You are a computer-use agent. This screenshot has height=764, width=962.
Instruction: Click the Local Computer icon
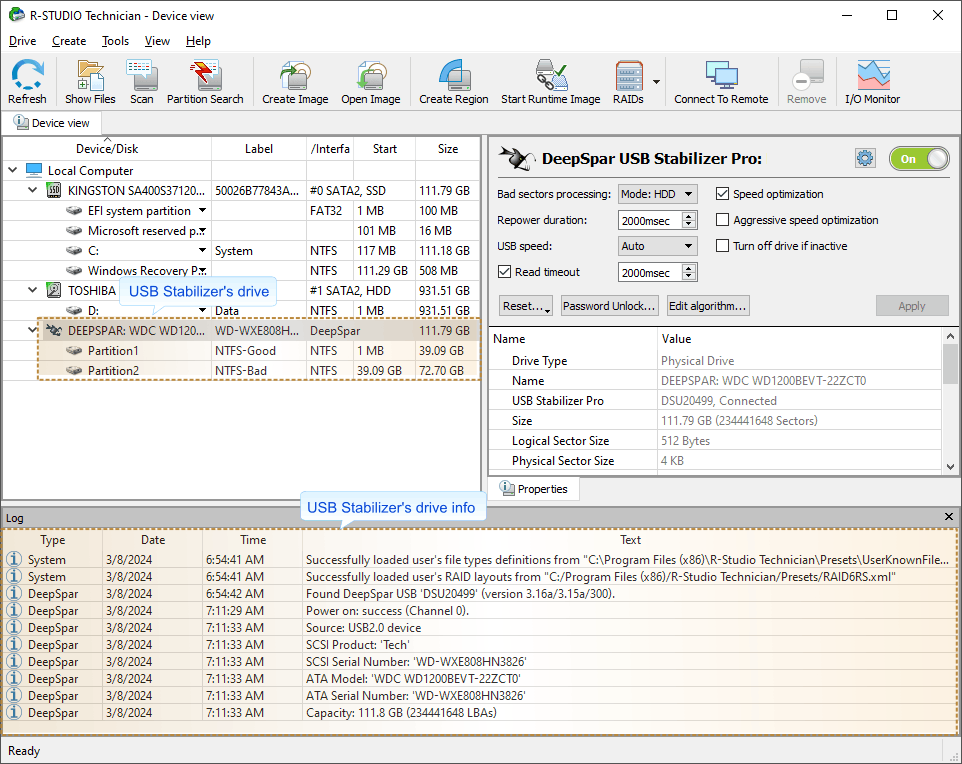point(34,170)
